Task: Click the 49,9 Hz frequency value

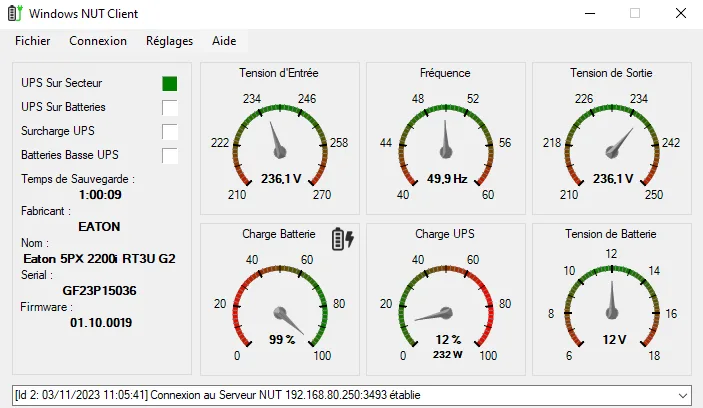Action: (x=447, y=179)
